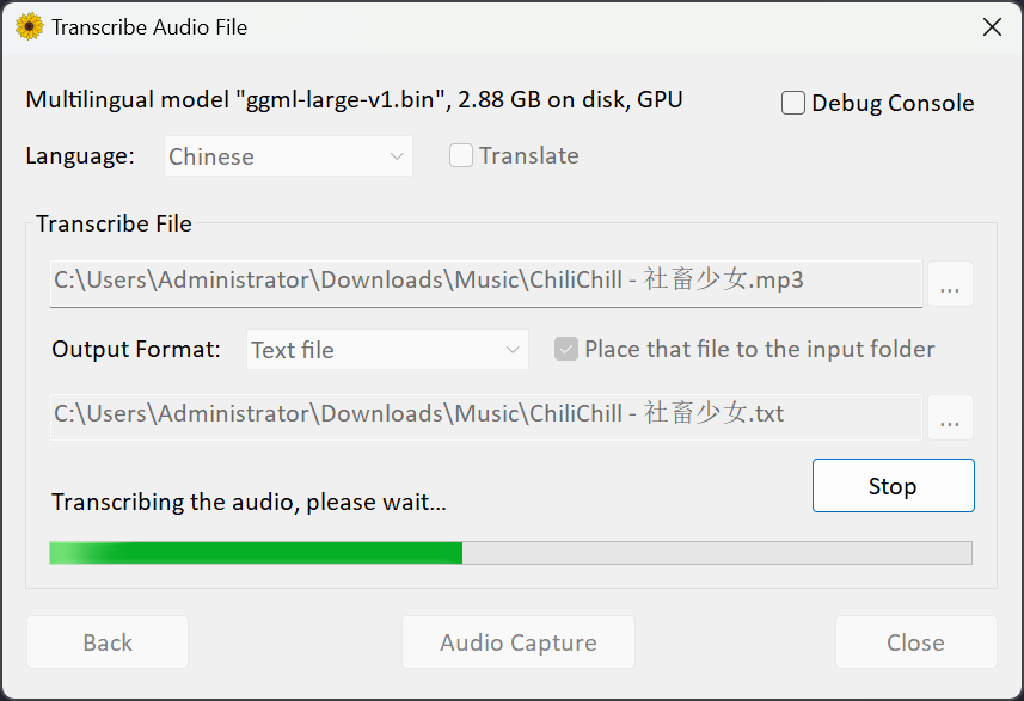1024x701 pixels.
Task: Close the window with the X icon
Action: [991, 27]
